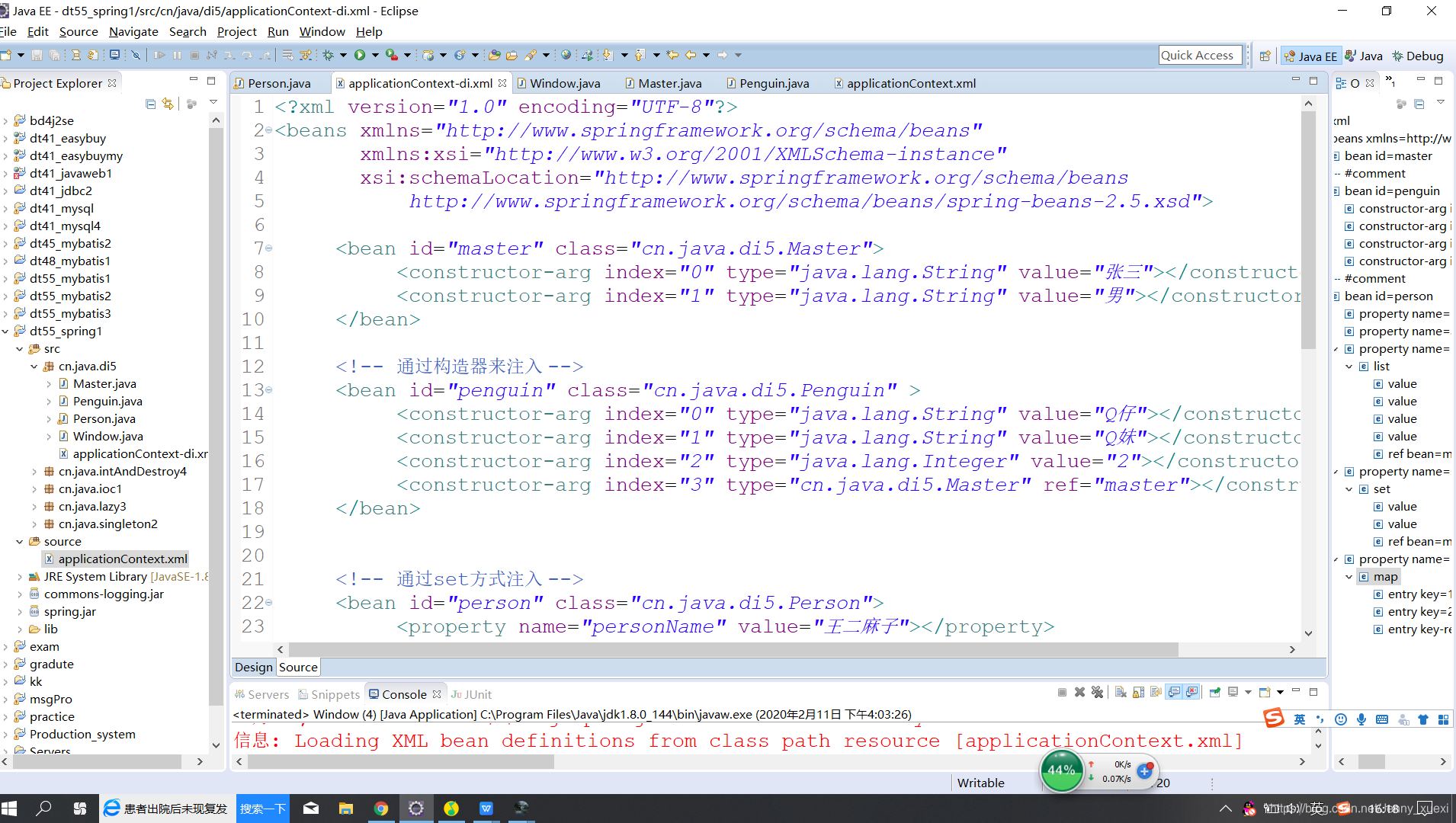Open the Debug button dropdown arrow
1456x823 pixels.
pos(343,55)
